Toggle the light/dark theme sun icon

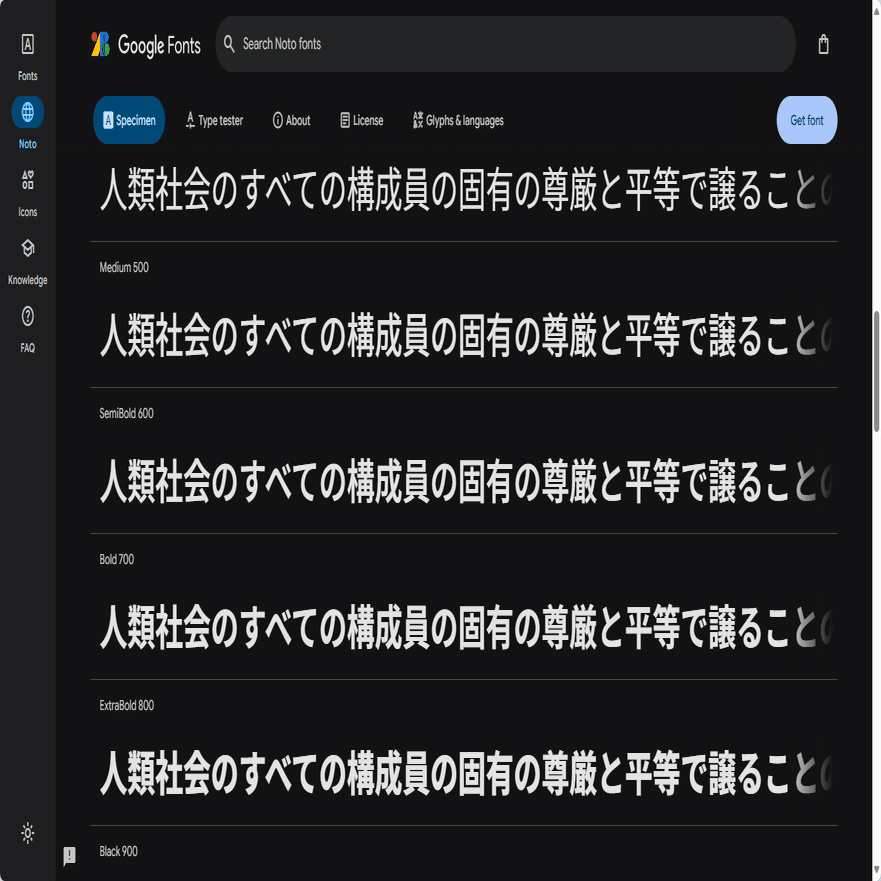click(28, 833)
